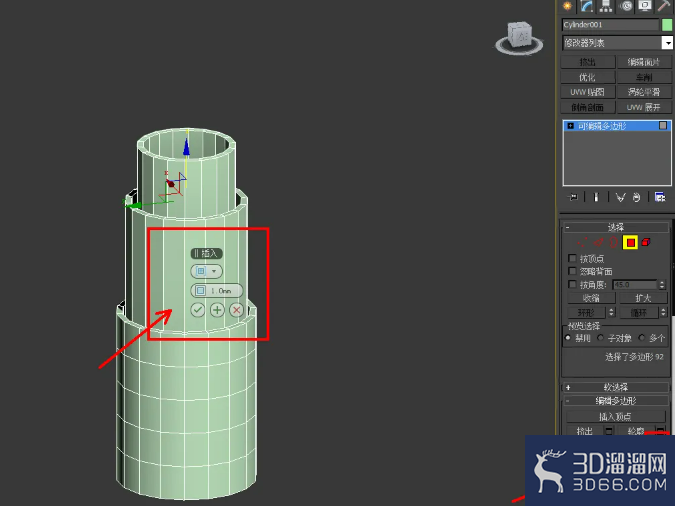Click the UVW 展开 modifier button
The height and width of the screenshot is (506, 675).
[x=644, y=107]
